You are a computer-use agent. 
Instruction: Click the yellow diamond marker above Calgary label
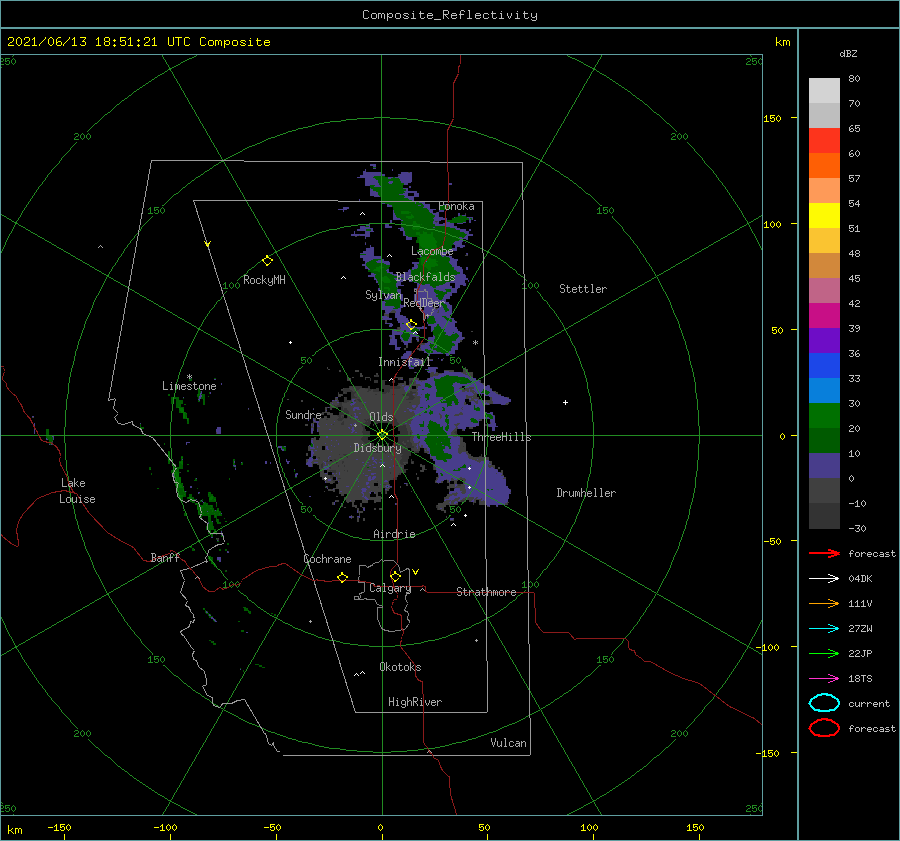395,576
